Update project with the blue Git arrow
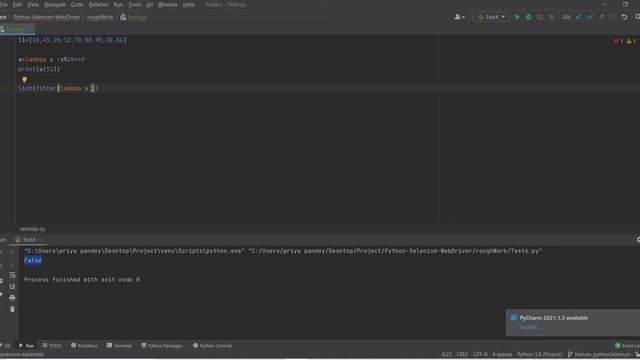Viewport: 640px width, 360px height. pyautogui.click(x=579, y=17)
